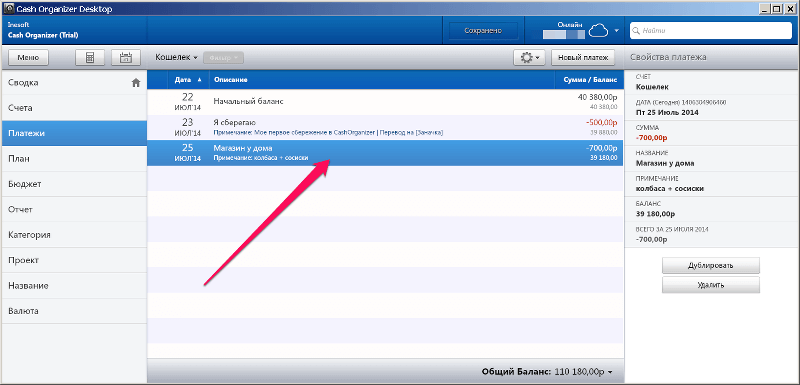Click the magnifier icon in search box
The height and width of the screenshot is (385, 800).
point(636,31)
